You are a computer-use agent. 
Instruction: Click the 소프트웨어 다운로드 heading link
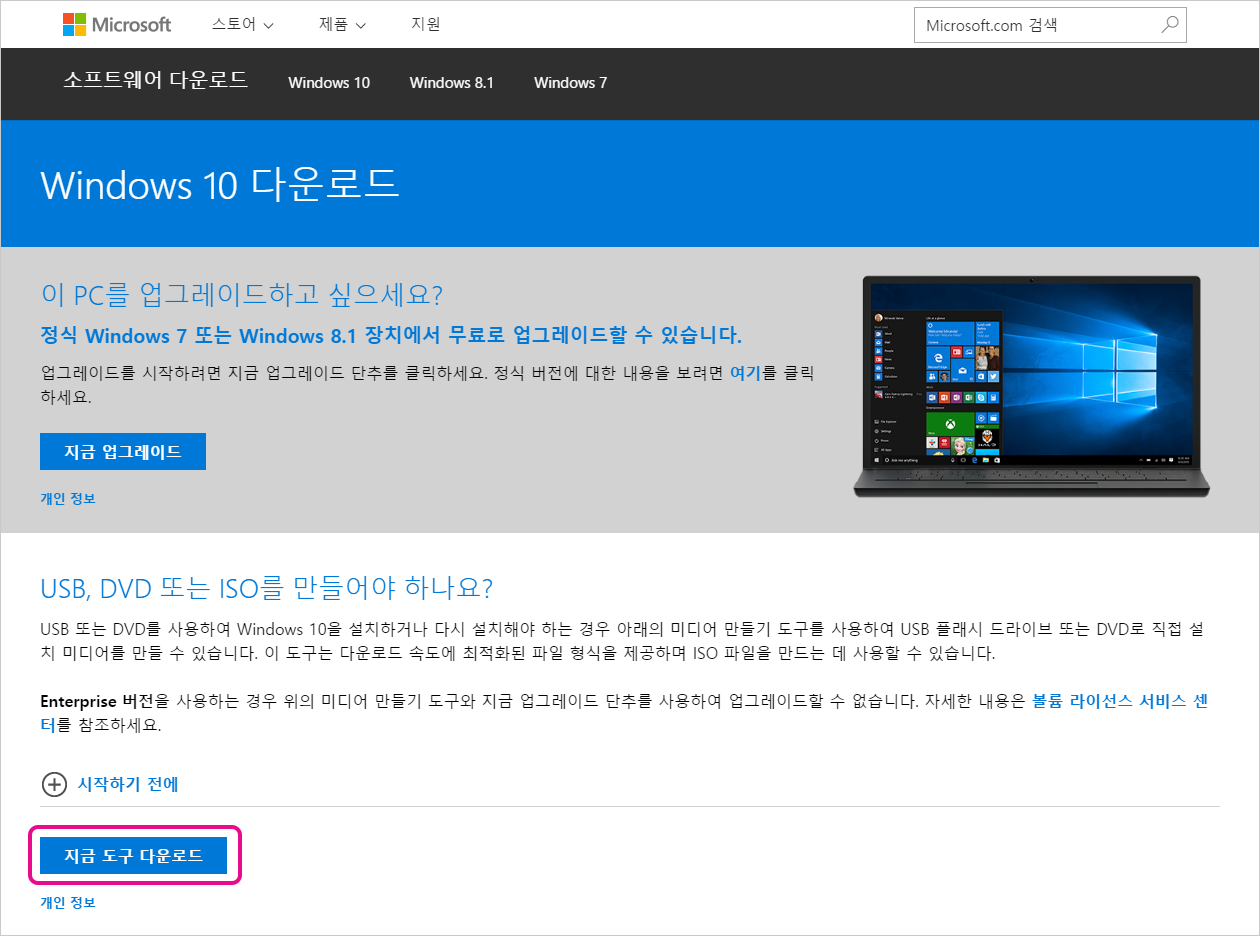156,81
